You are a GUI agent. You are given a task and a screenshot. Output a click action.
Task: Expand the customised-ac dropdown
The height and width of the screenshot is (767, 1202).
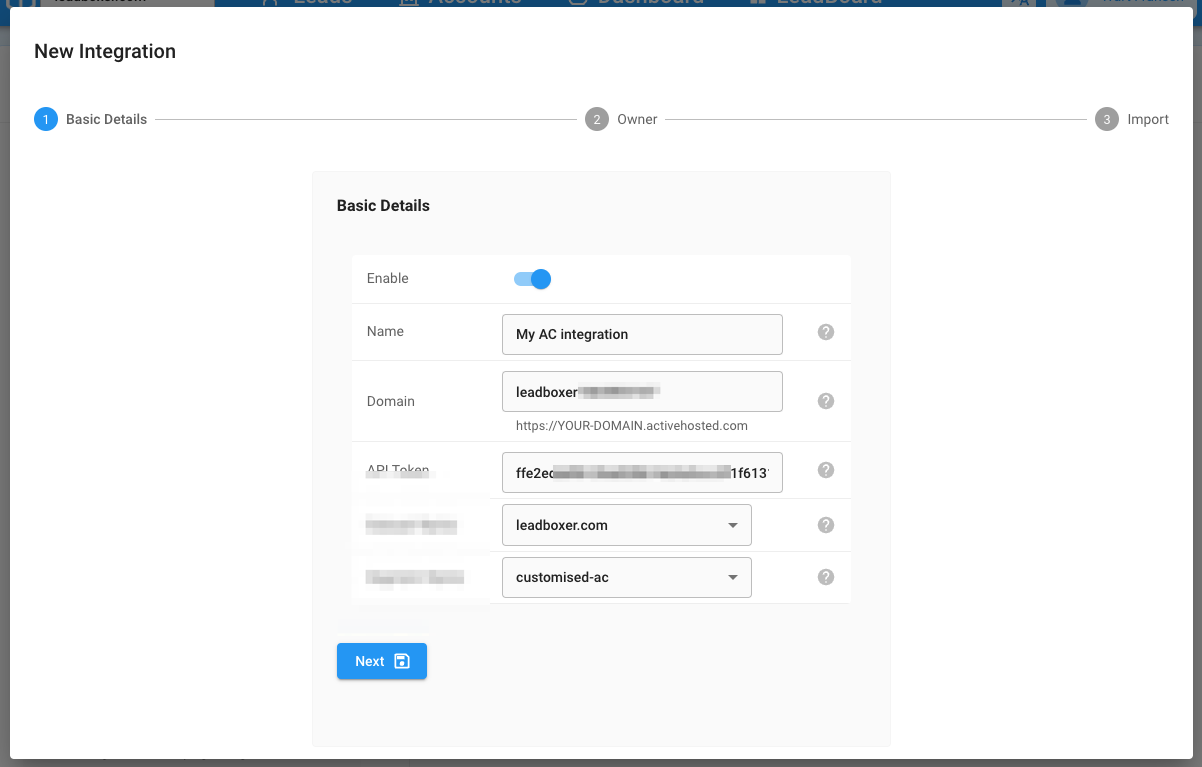(626, 577)
